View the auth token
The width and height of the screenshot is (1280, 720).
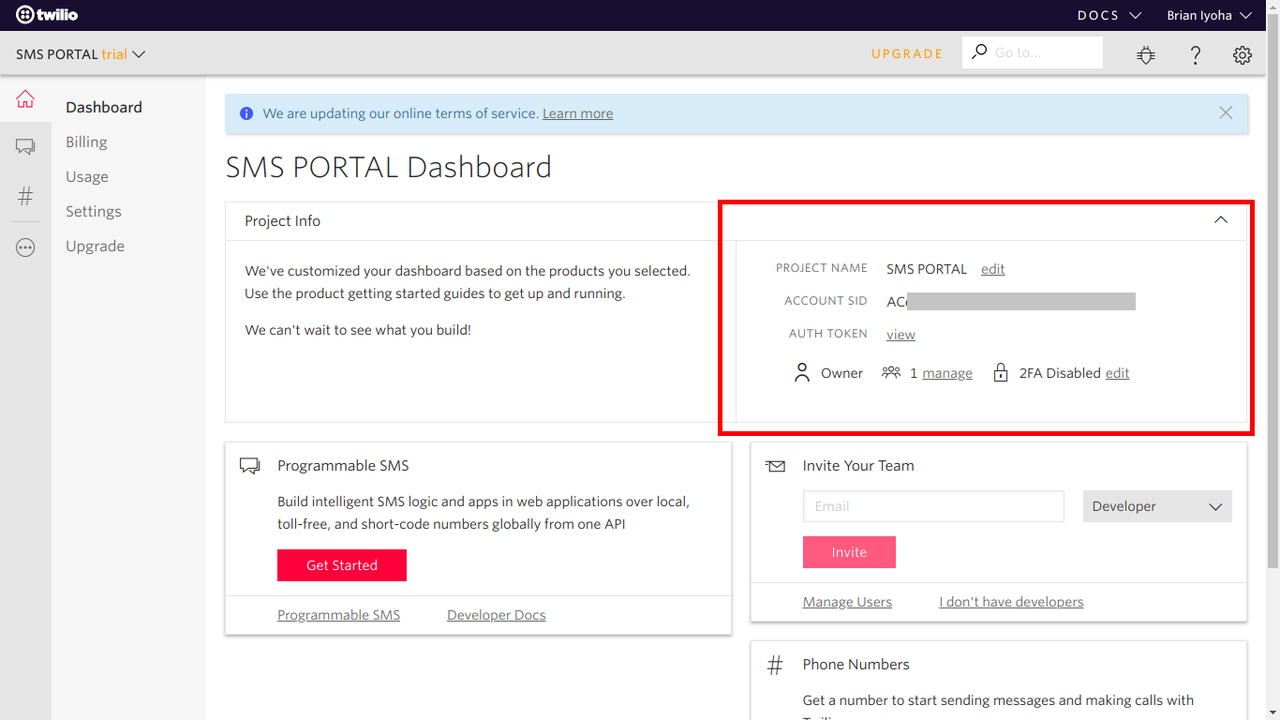pos(901,335)
